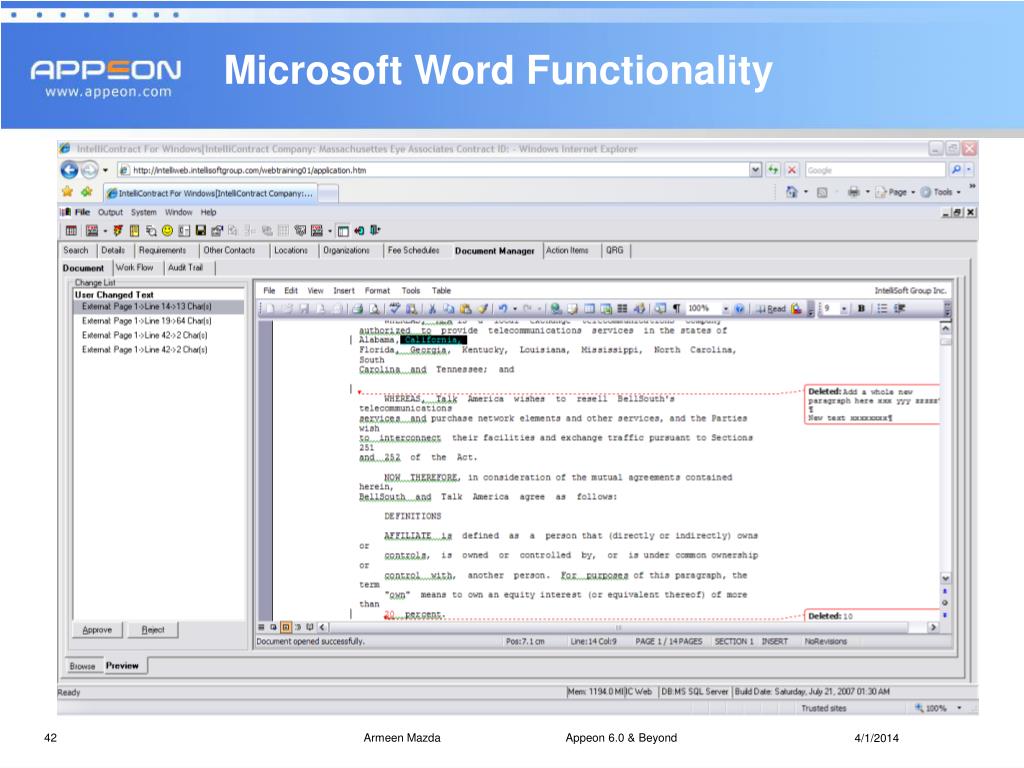Switch to the Fee Schedules tab
The width and height of the screenshot is (1024, 768).
coord(413,250)
